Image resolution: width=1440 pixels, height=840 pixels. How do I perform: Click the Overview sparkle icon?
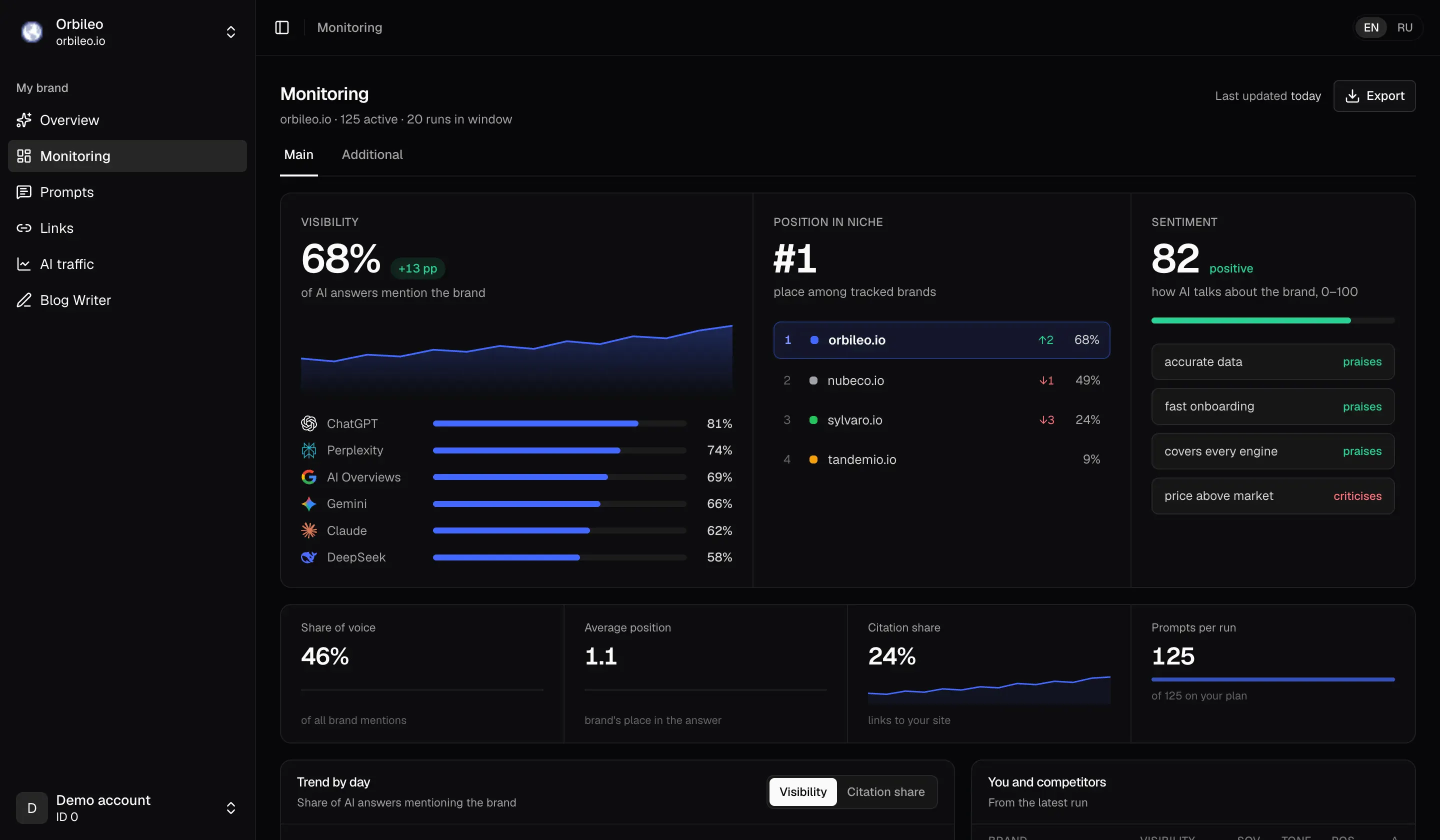23,120
